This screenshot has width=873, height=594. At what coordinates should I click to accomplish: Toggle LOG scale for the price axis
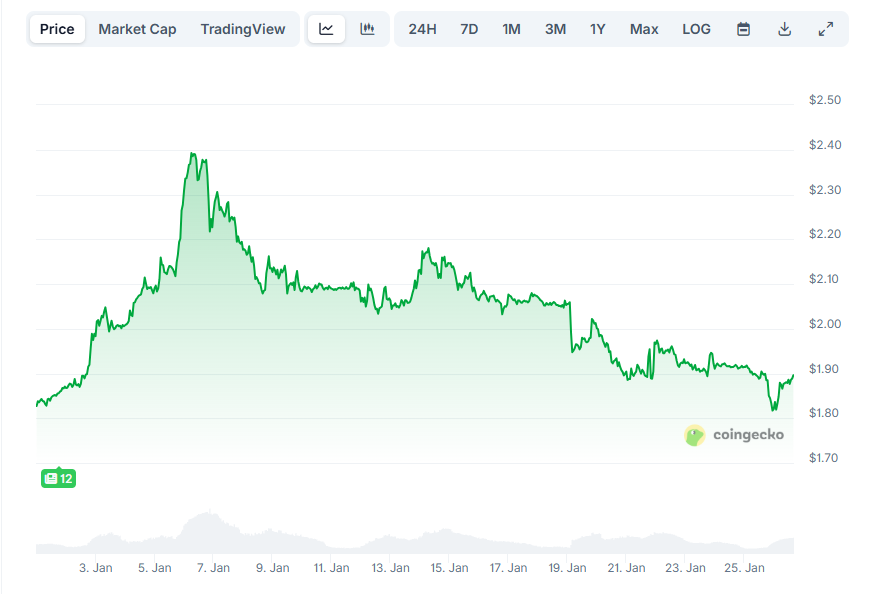pos(696,29)
